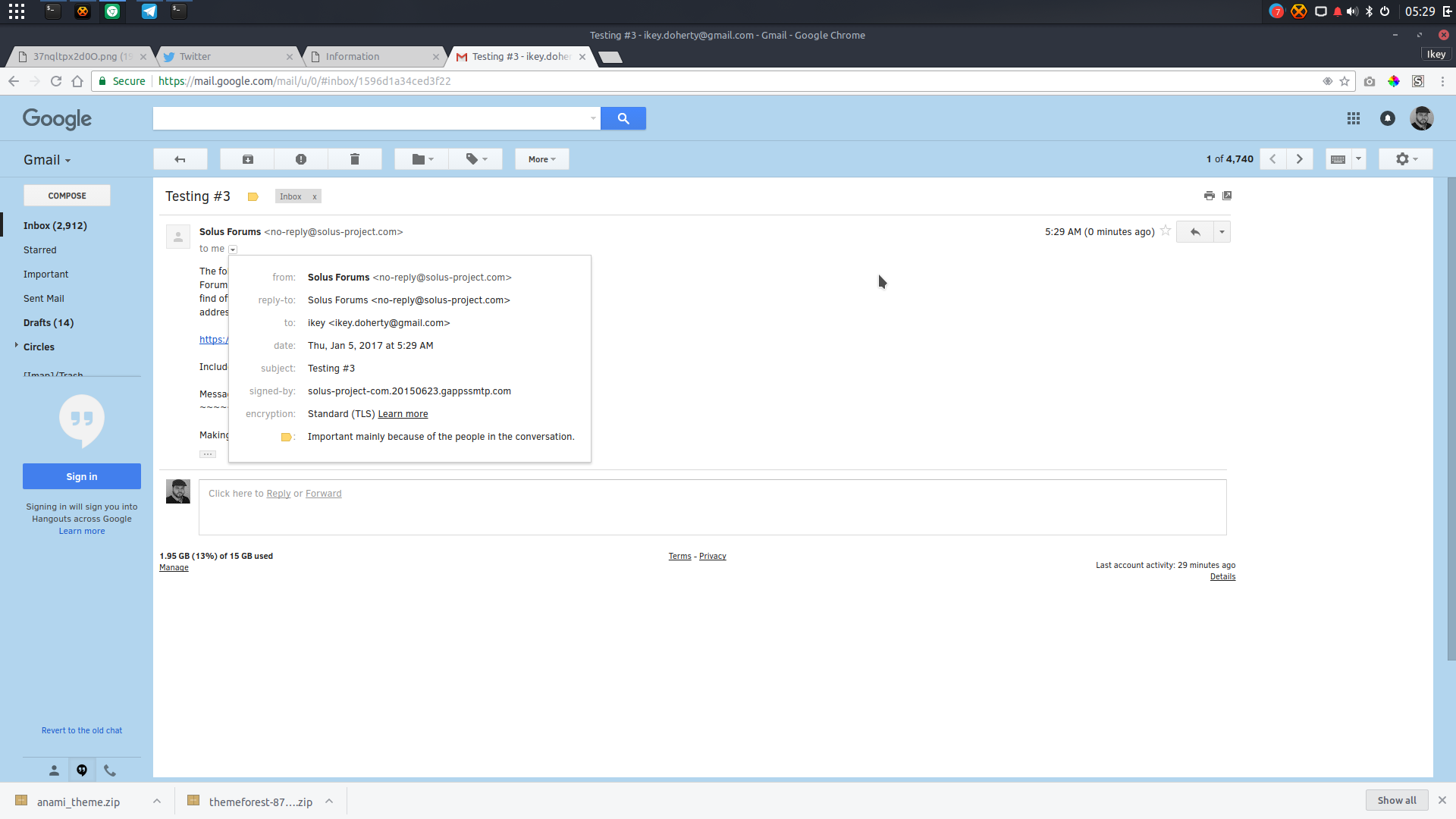Open the More actions dropdown
The width and height of the screenshot is (1456, 819).
click(x=541, y=159)
